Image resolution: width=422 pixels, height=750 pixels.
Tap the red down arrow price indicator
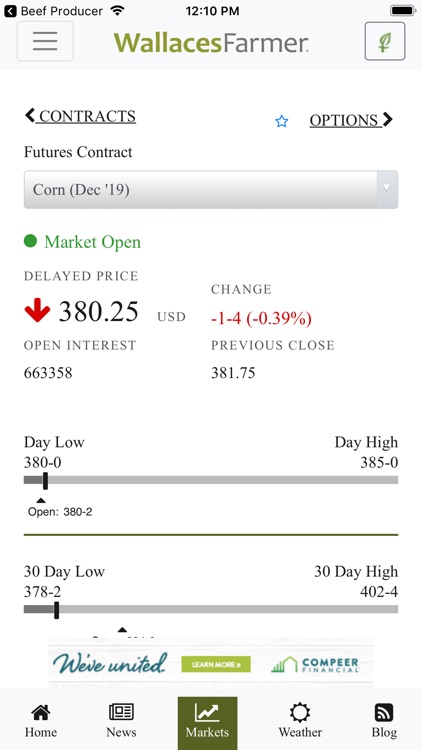(37, 310)
